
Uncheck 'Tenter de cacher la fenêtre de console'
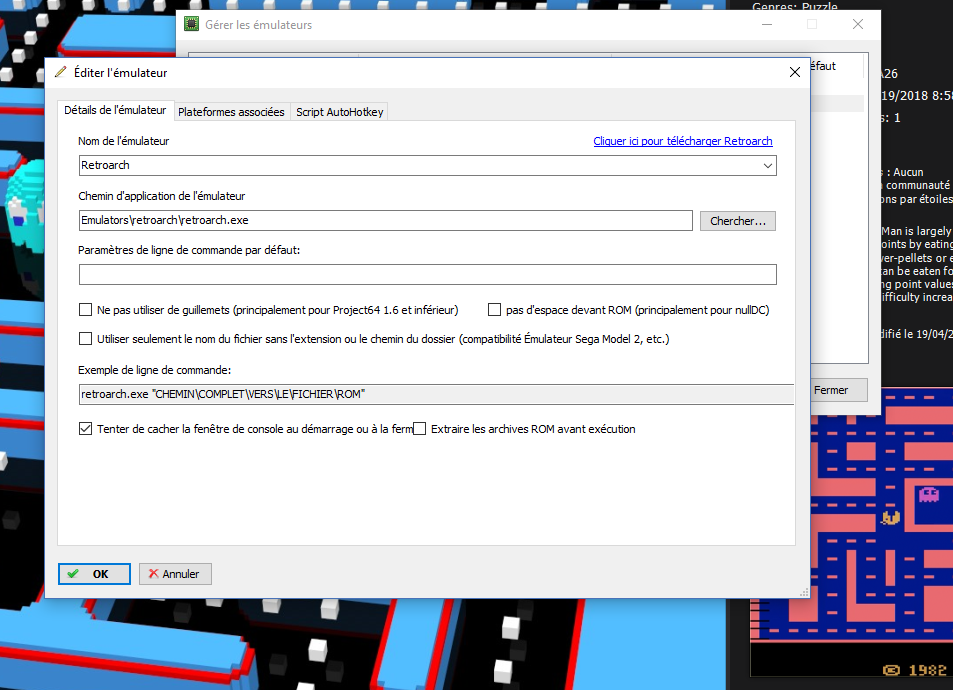coord(86,429)
